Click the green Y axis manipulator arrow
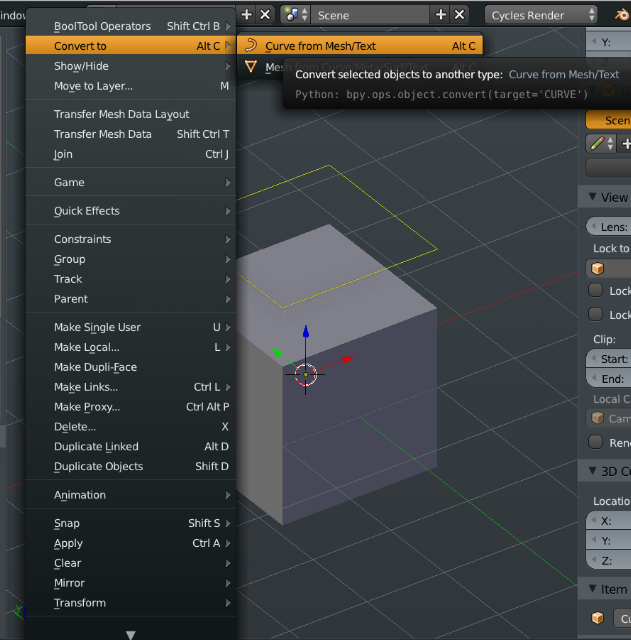This screenshot has width=631, height=640. [x=278, y=352]
